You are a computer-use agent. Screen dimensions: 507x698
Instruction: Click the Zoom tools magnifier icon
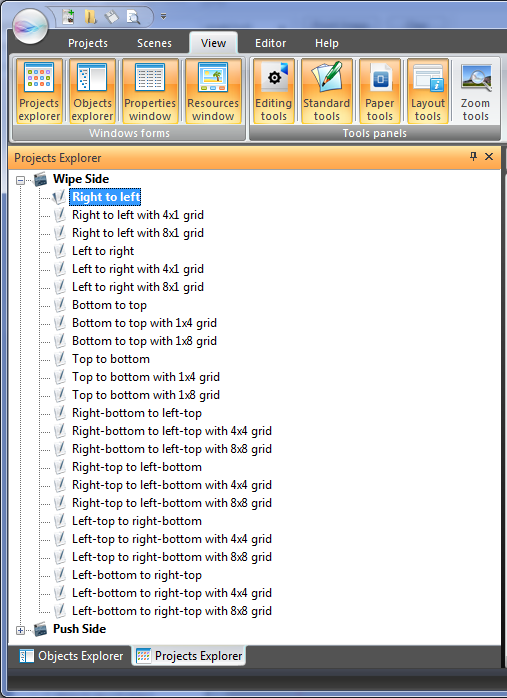(476, 78)
